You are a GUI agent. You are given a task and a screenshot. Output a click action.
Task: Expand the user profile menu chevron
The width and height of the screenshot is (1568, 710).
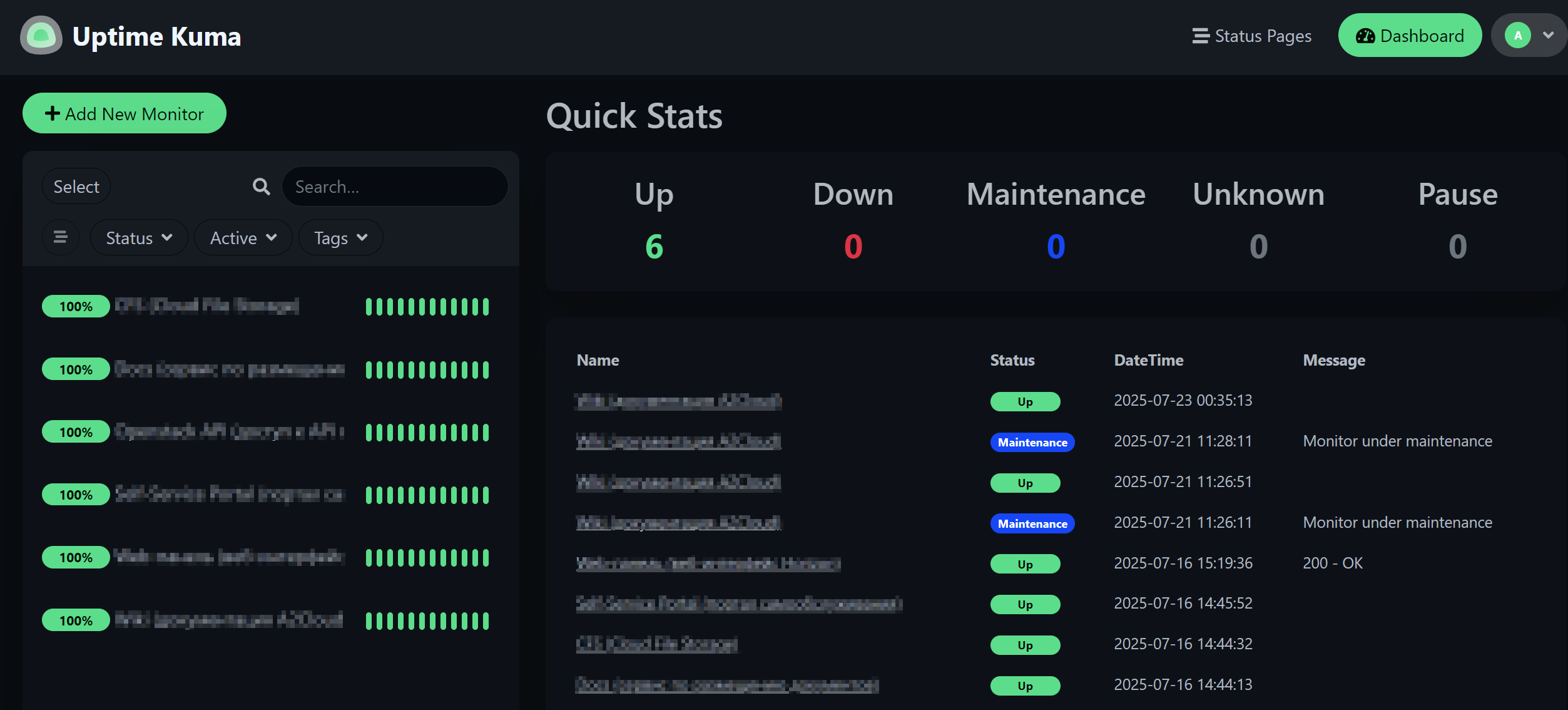click(1548, 36)
